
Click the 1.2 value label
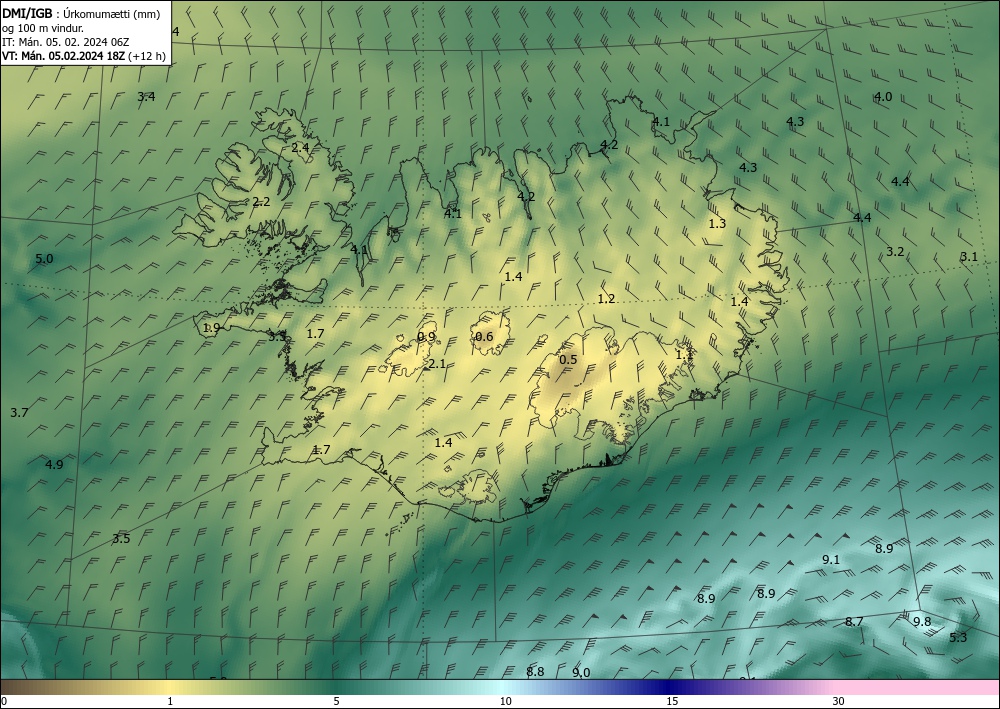click(x=607, y=298)
